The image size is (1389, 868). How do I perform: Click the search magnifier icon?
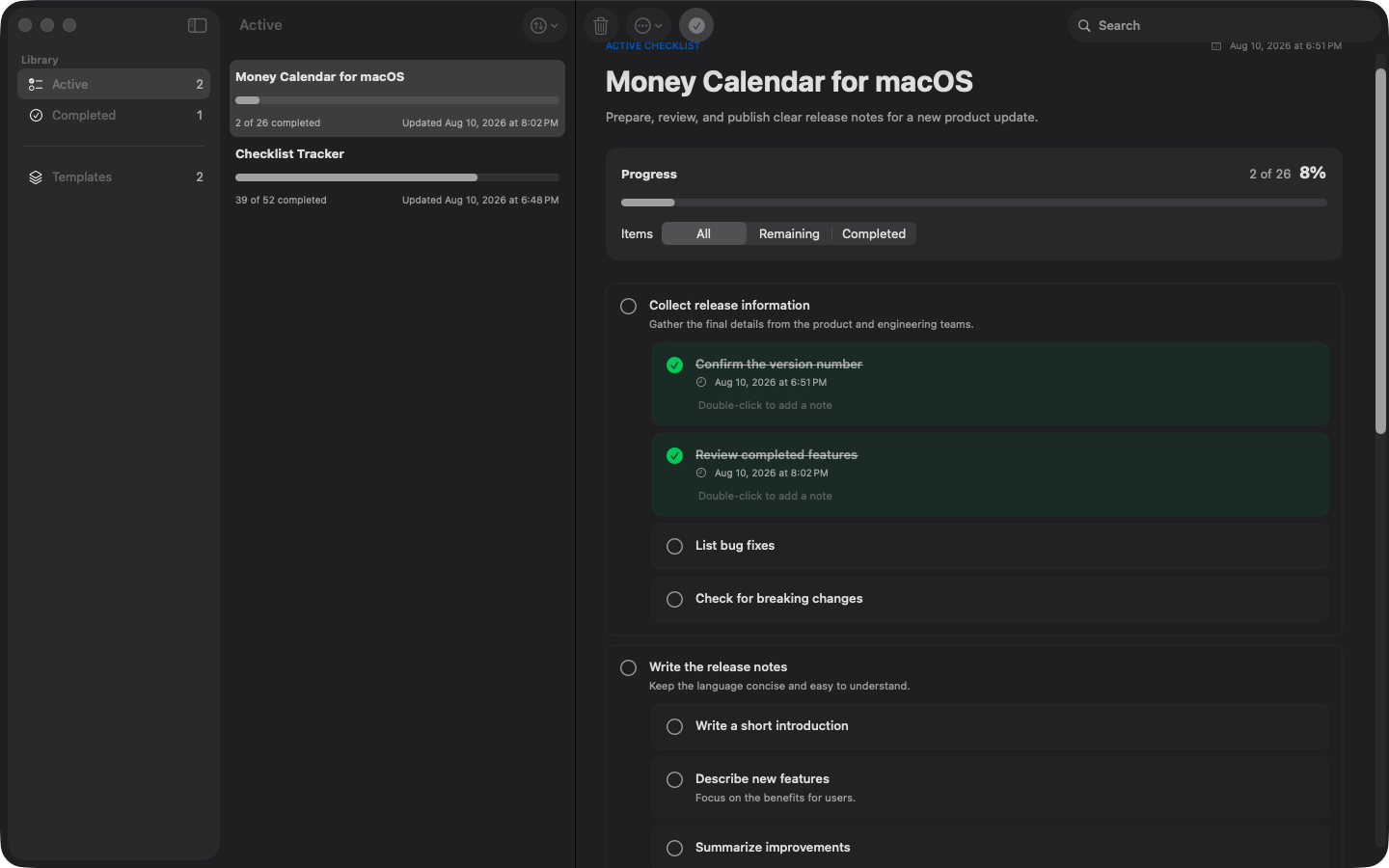[1084, 26]
